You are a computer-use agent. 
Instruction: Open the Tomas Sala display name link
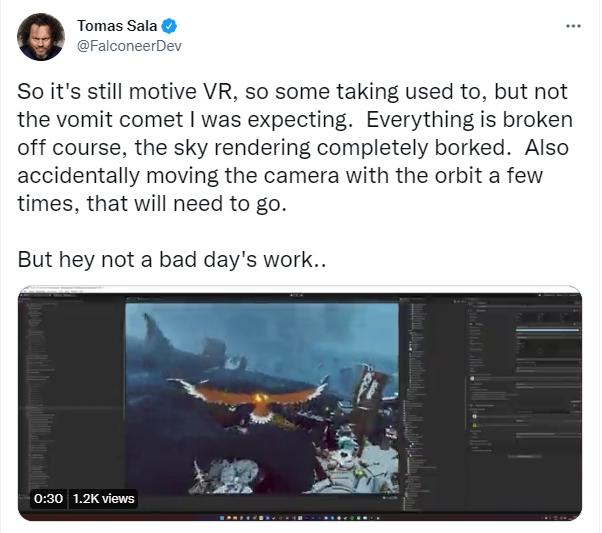click(117, 26)
